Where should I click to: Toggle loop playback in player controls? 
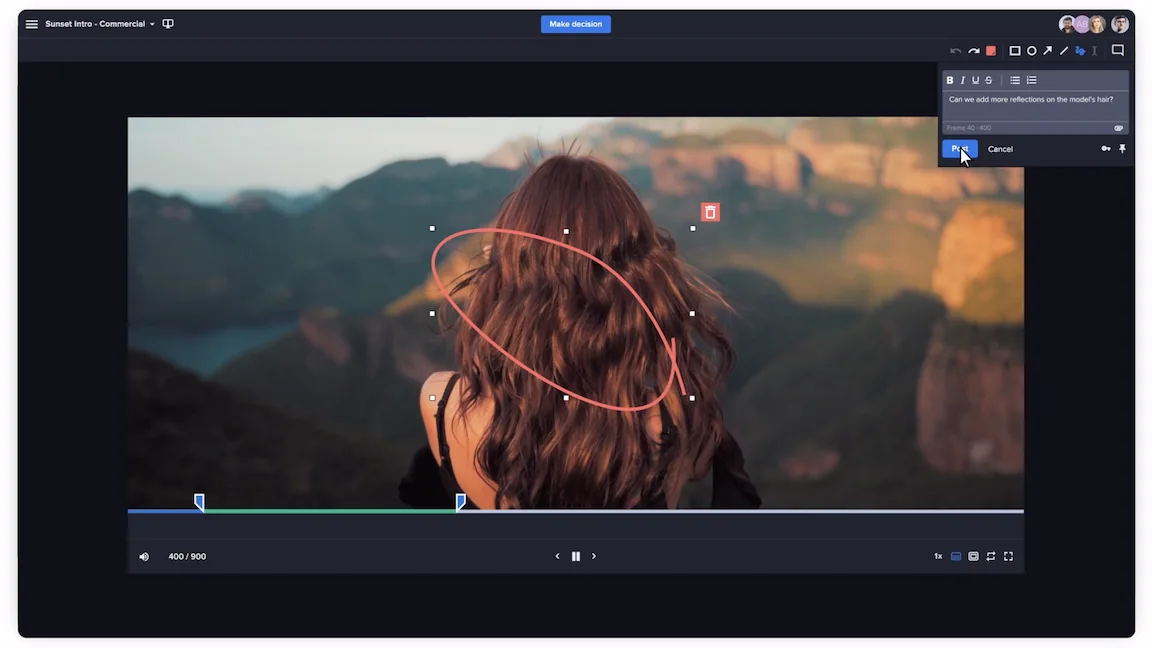(991, 556)
